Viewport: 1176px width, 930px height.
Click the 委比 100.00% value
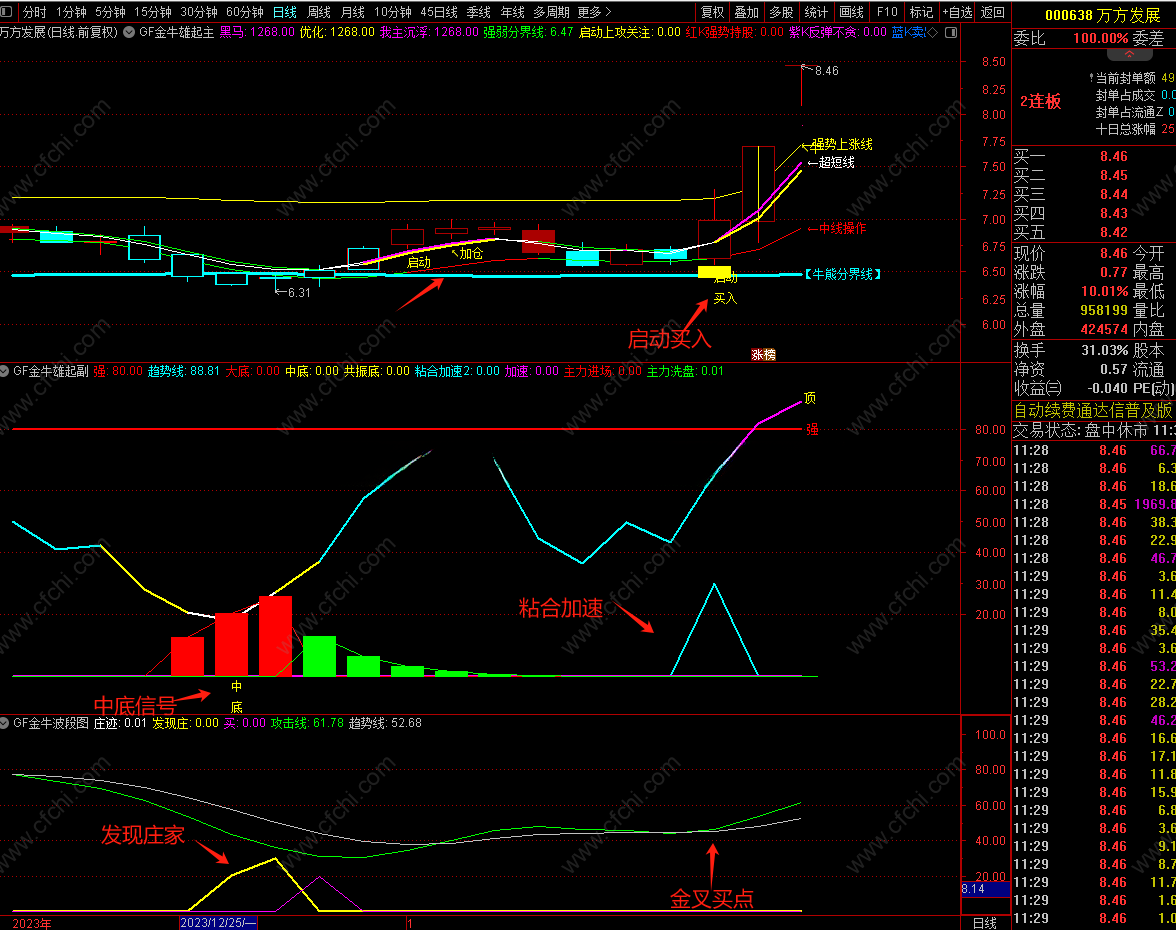(x=1100, y=38)
